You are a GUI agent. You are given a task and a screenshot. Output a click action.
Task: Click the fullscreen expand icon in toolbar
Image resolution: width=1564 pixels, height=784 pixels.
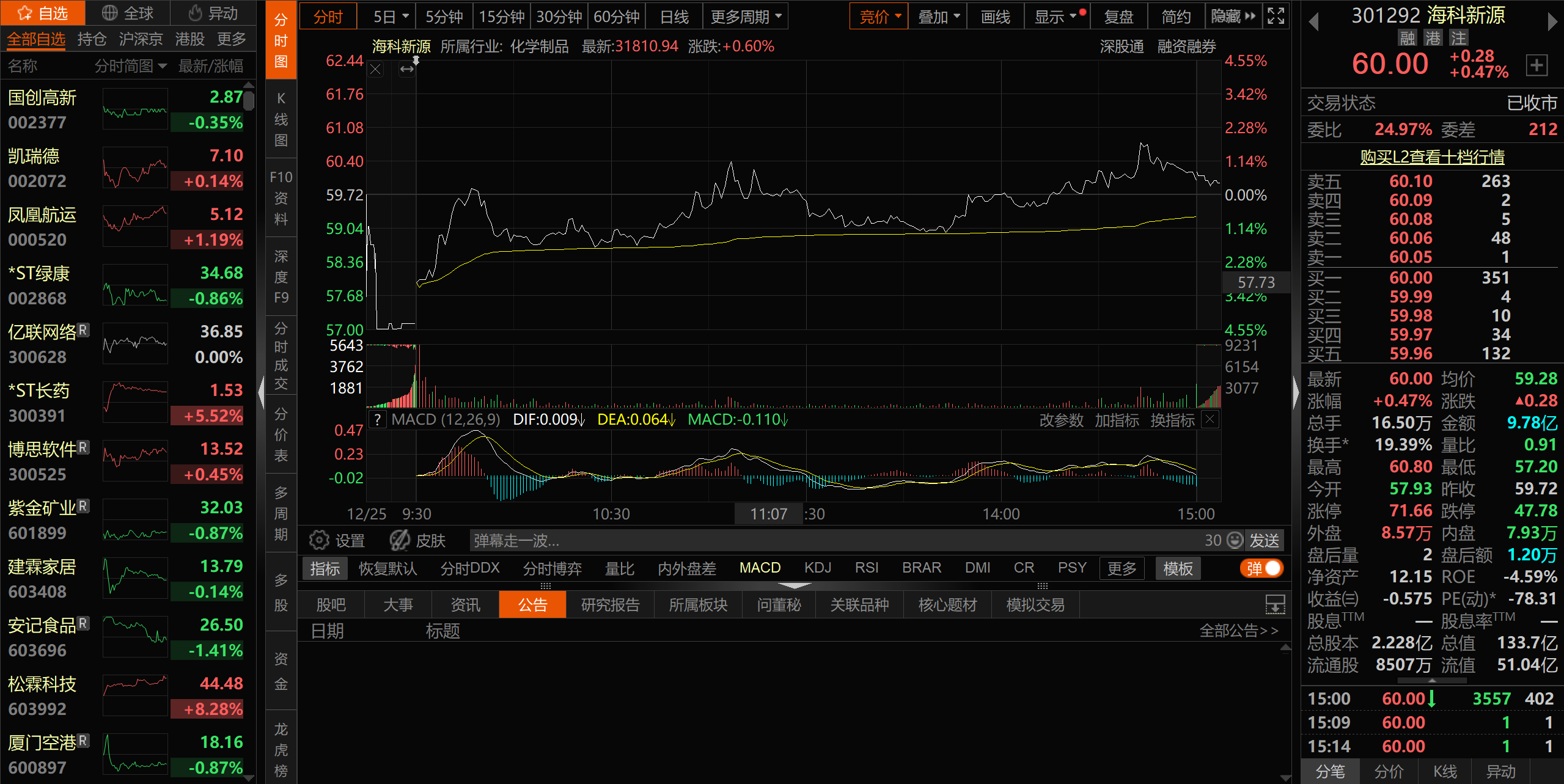pos(1276,16)
